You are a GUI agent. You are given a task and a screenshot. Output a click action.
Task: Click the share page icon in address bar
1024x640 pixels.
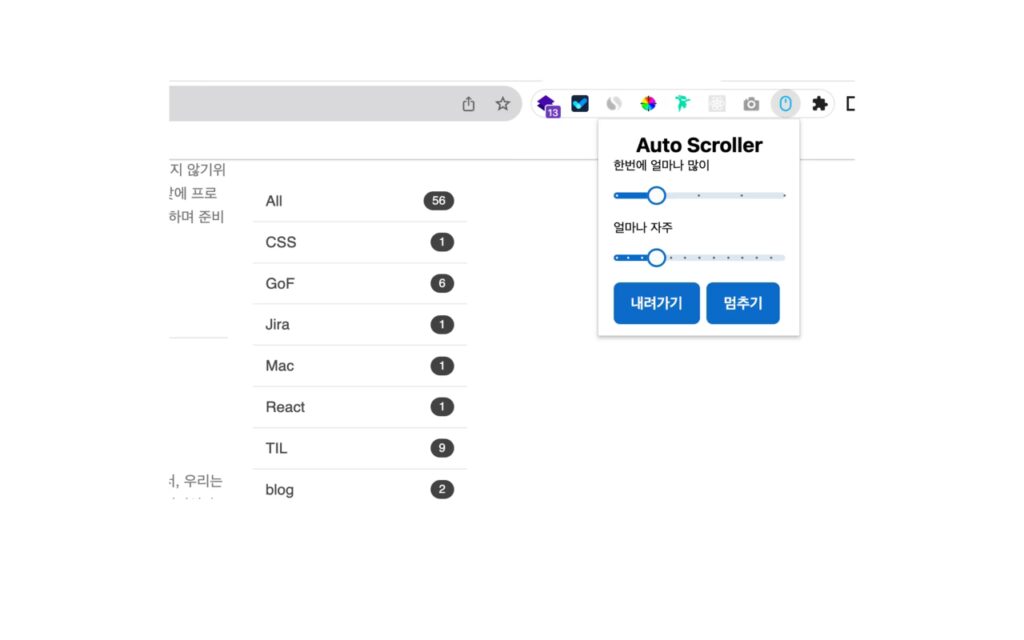coord(468,104)
